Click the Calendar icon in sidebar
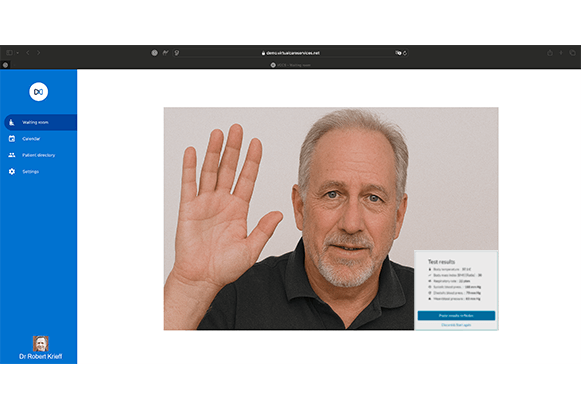Viewport: 581px width, 409px height. [x=12, y=139]
